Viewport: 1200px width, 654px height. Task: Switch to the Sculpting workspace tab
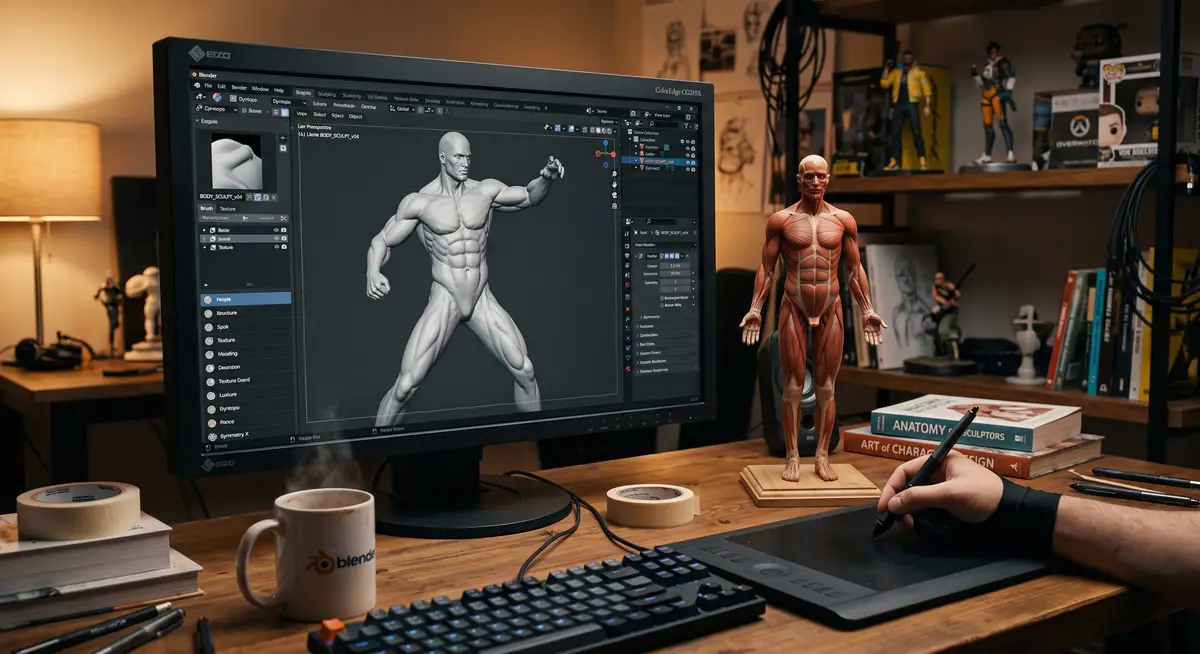tap(327, 94)
